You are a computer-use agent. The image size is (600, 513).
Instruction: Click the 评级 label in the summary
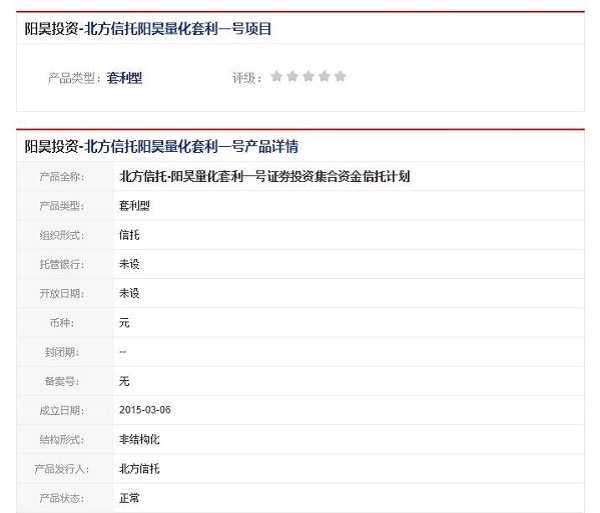click(247, 78)
